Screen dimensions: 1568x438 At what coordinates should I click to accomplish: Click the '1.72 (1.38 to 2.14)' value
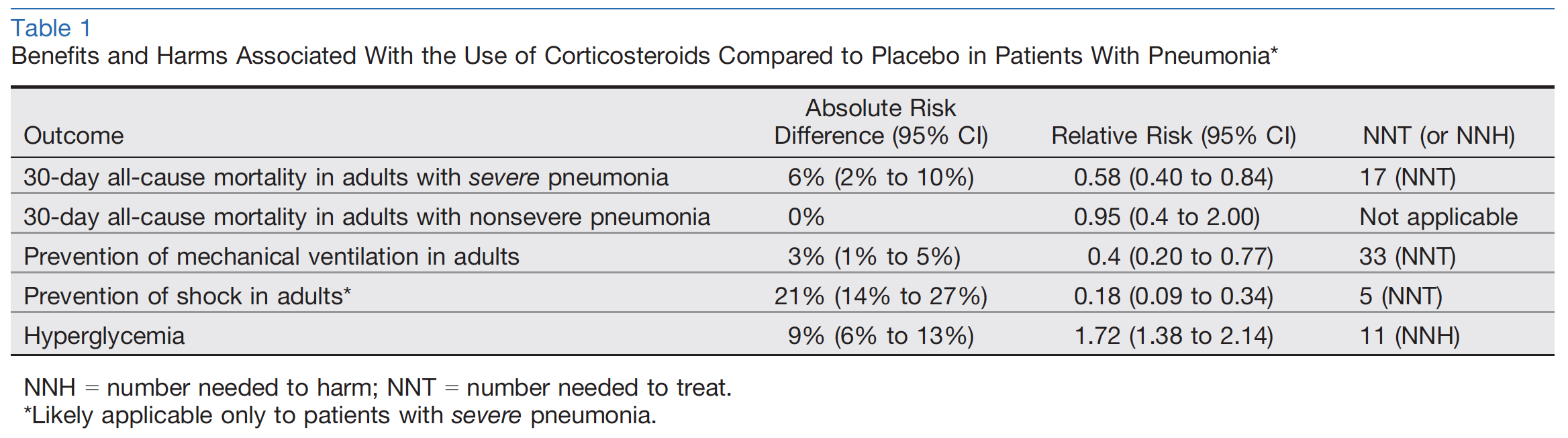pos(1173,336)
